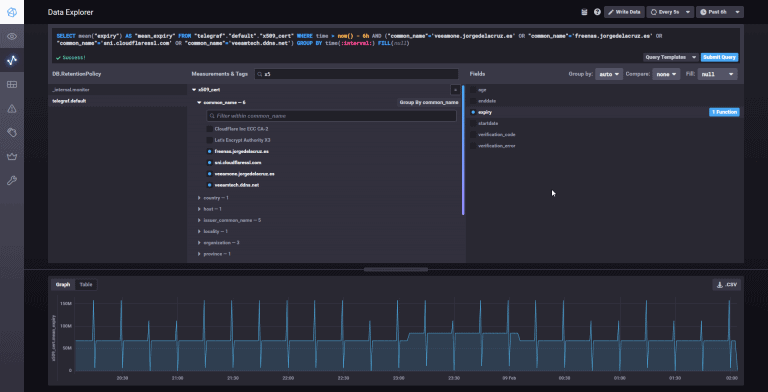Image resolution: width=768 pixels, height=392 pixels.
Task: Collapse the x509_cert measurement
Action: click(x=194, y=90)
